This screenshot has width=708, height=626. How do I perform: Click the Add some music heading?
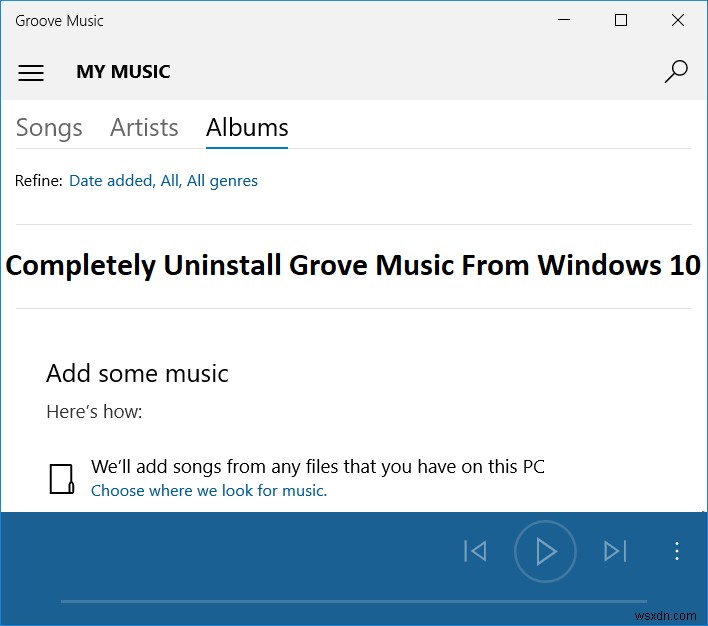click(x=137, y=374)
